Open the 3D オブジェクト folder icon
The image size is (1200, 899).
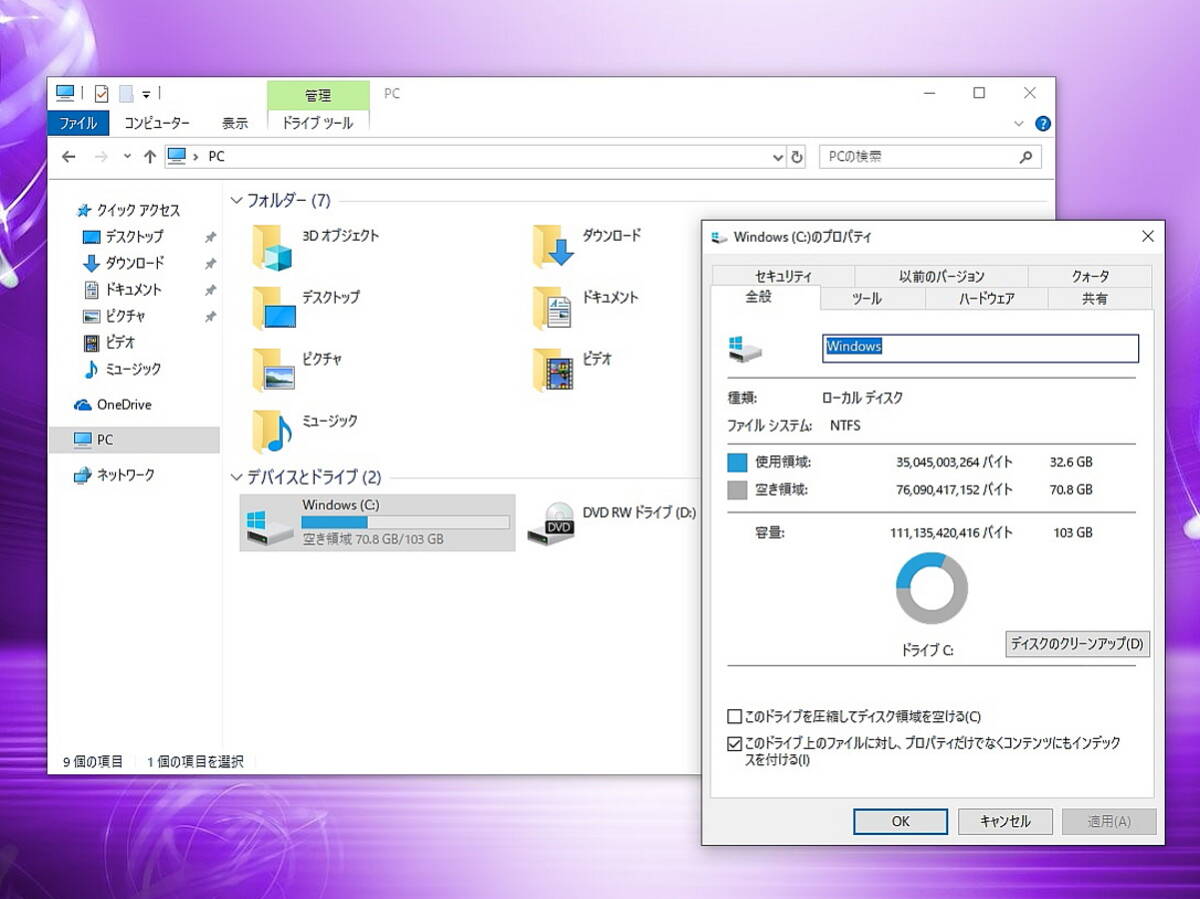(x=272, y=247)
